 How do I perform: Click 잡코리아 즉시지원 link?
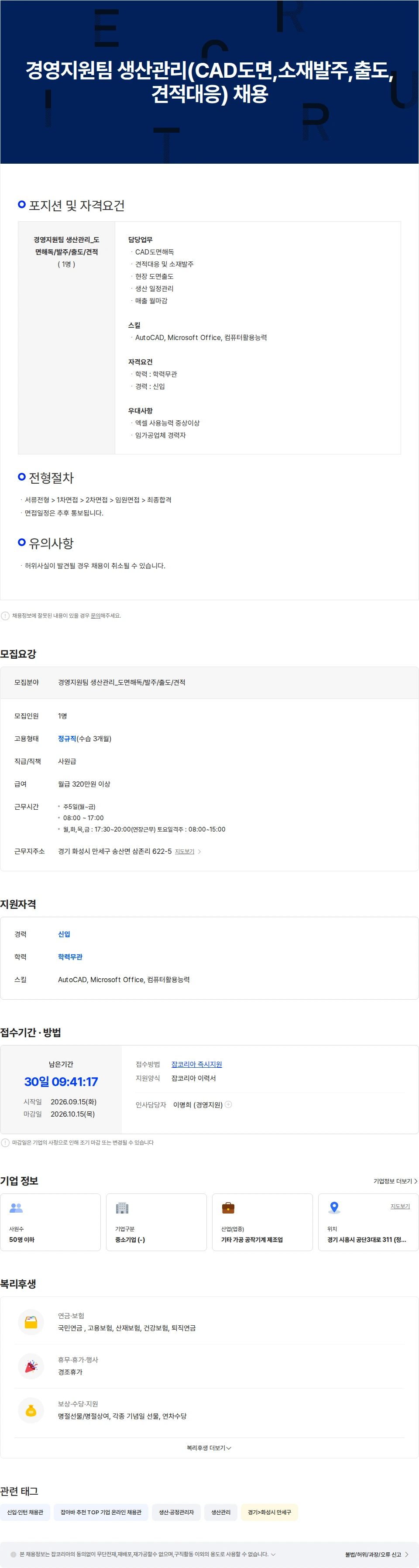tap(197, 1064)
